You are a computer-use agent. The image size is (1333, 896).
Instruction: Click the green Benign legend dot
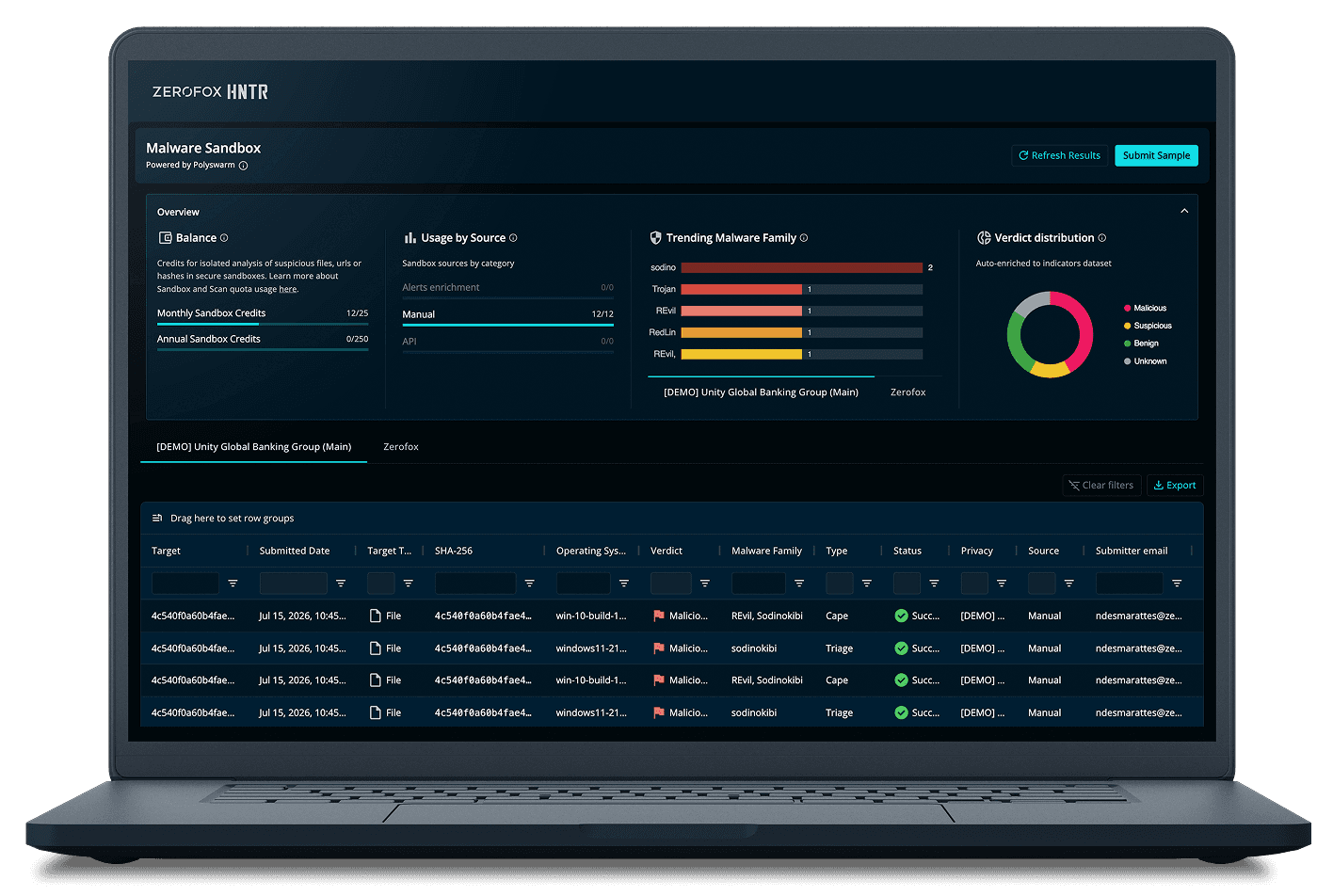click(x=1128, y=344)
